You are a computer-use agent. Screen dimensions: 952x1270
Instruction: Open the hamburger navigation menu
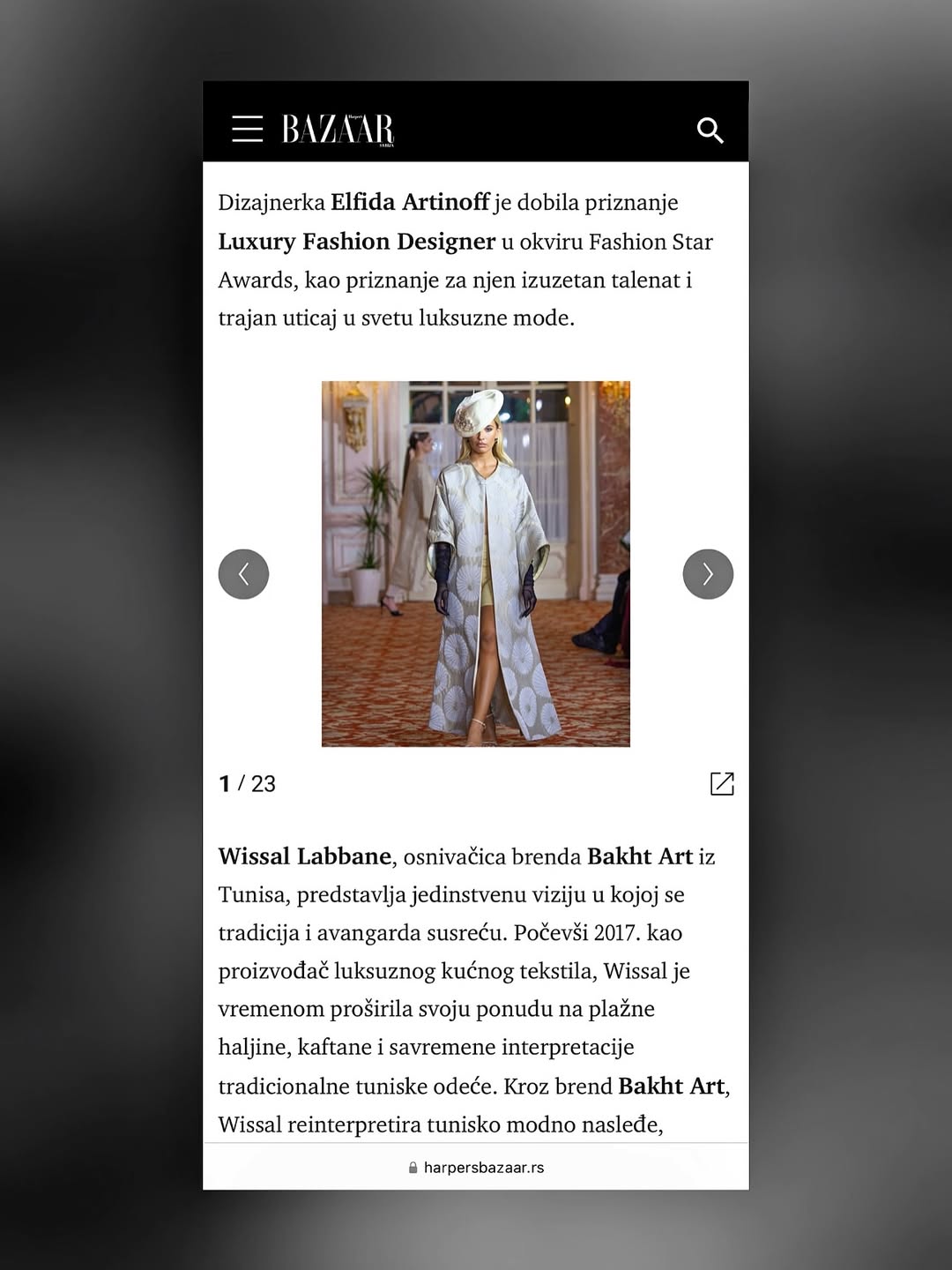247,129
